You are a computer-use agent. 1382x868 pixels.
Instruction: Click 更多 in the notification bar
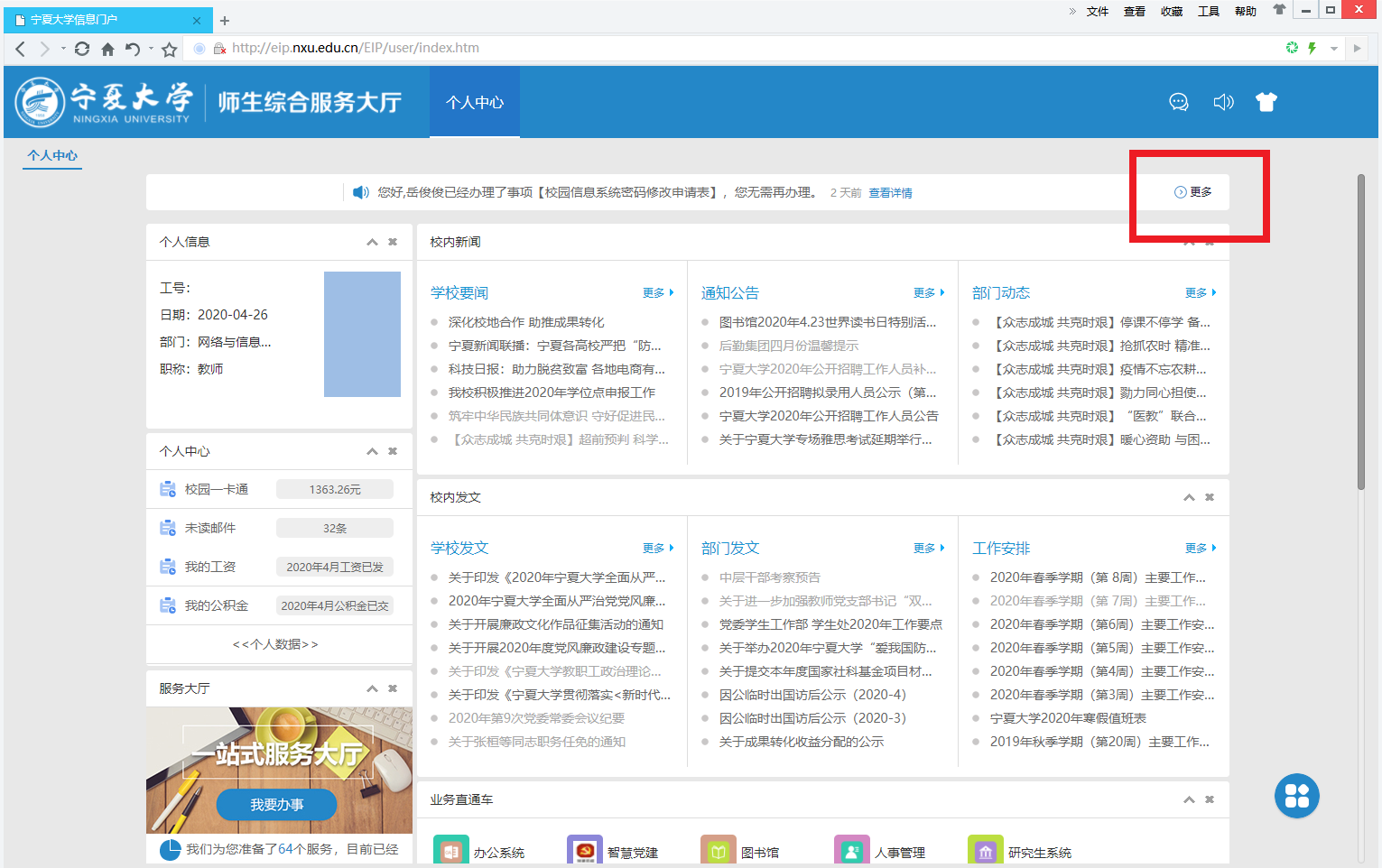coord(1193,192)
